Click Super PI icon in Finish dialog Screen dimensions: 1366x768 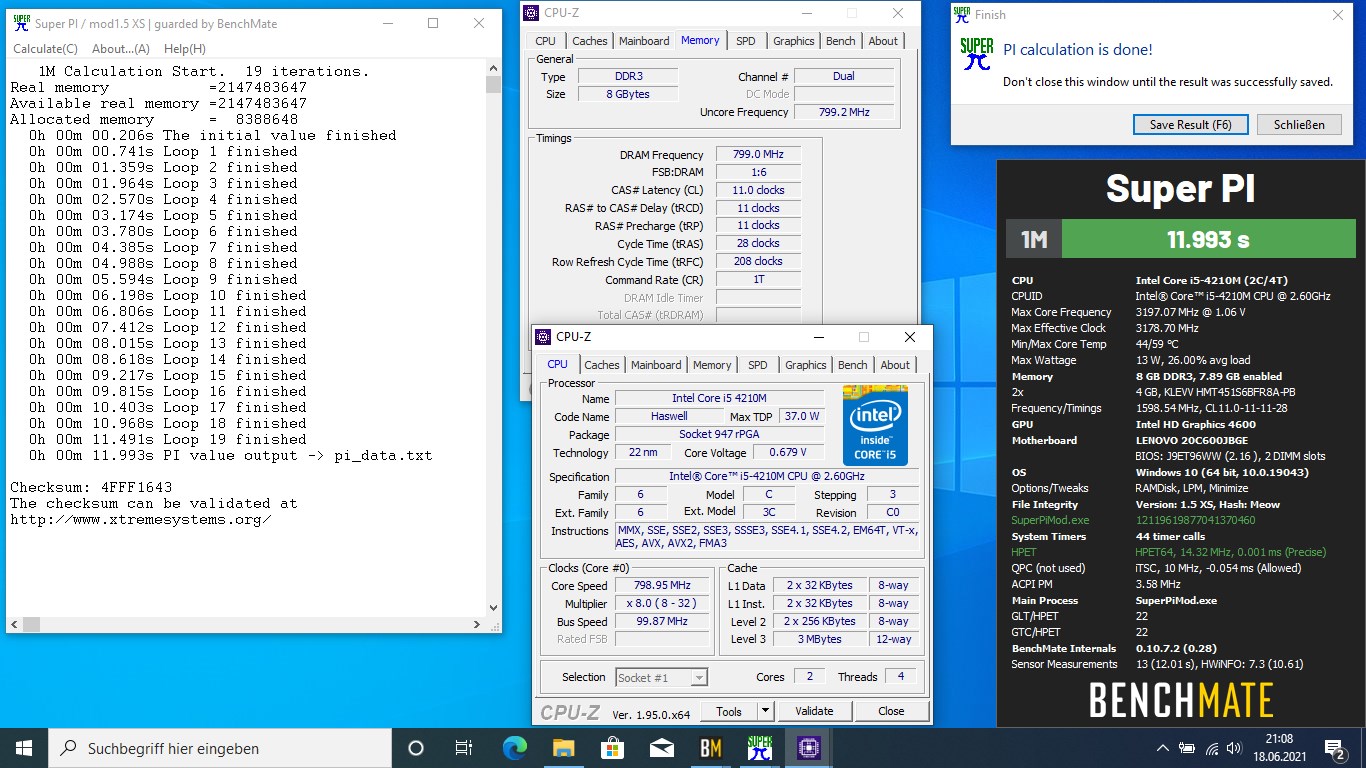click(x=977, y=53)
